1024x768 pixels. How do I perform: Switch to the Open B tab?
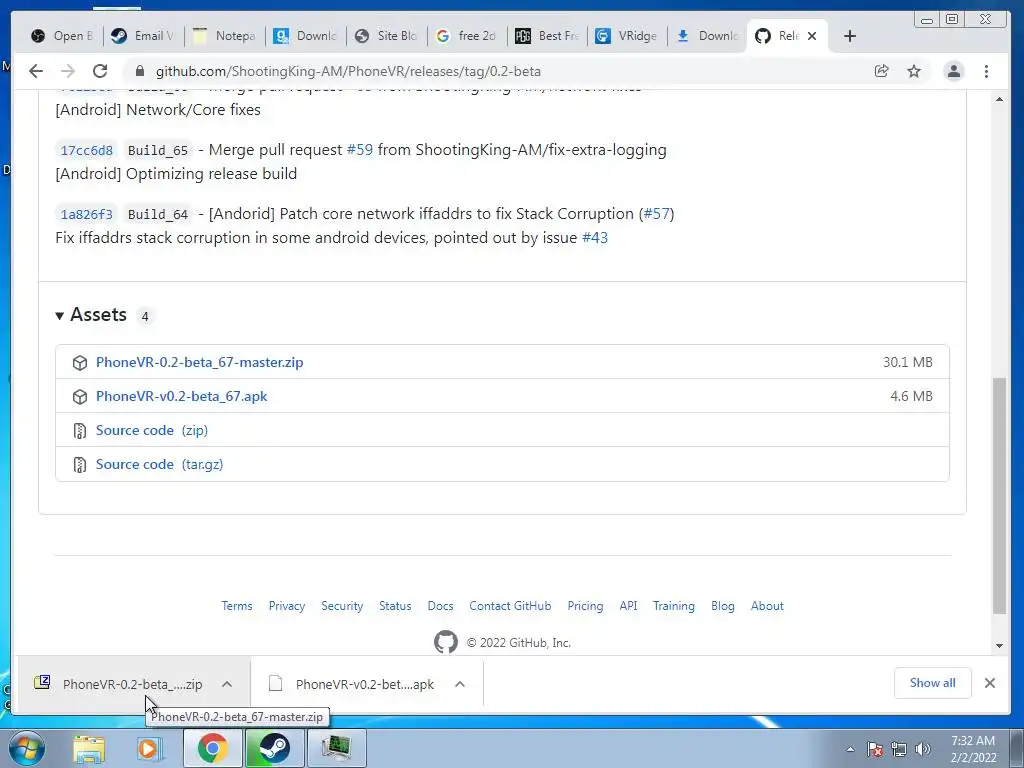62,36
